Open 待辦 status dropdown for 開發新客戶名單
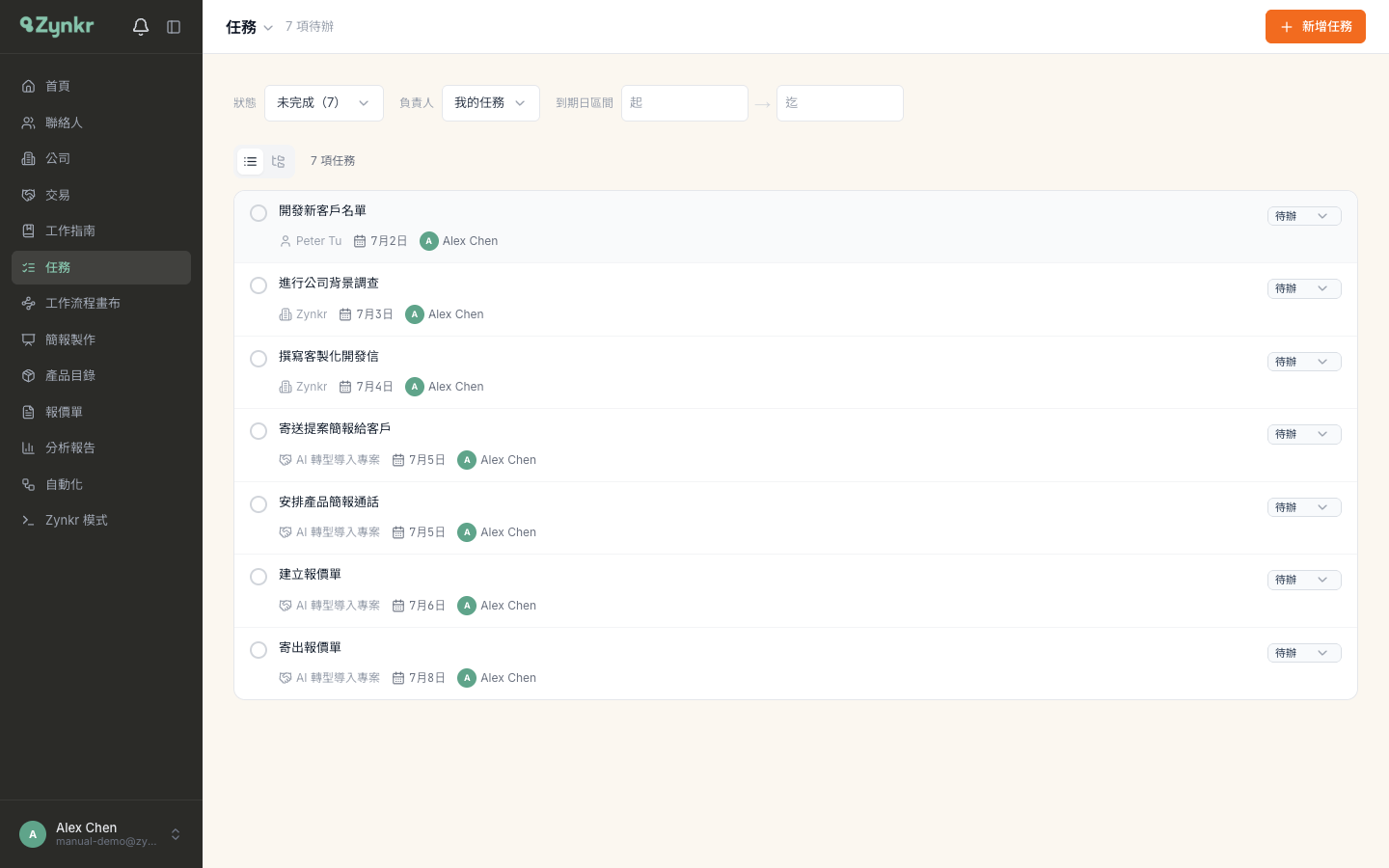 tap(1304, 216)
